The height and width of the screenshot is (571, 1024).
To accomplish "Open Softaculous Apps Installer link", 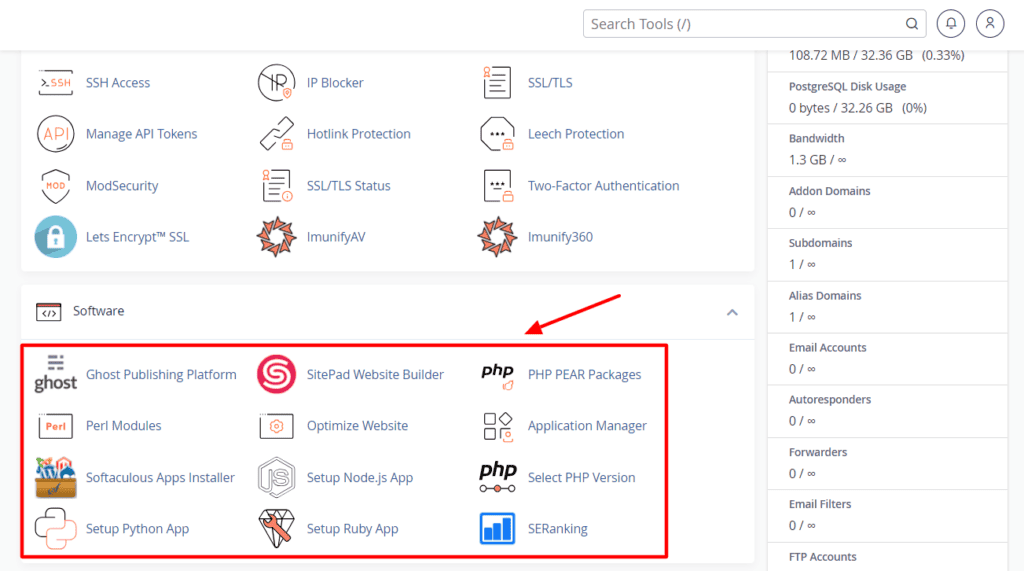I will point(160,478).
